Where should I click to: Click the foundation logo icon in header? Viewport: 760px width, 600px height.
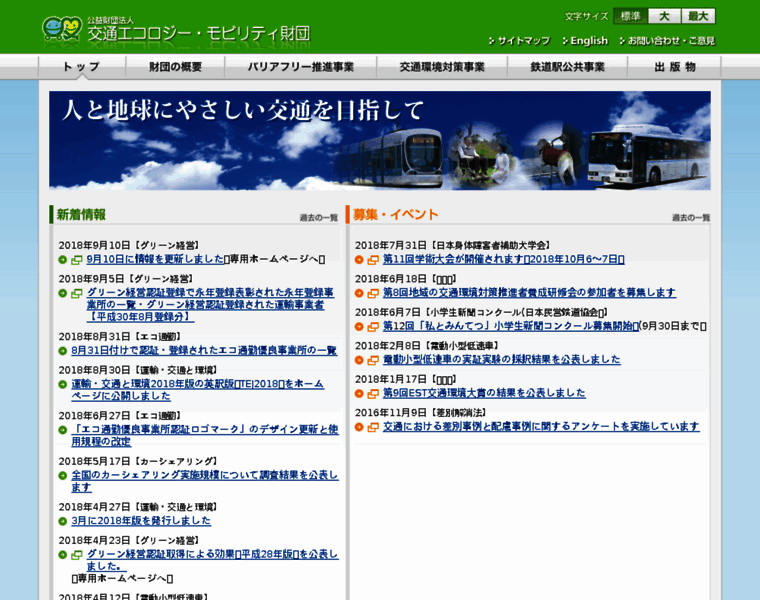click(61, 30)
